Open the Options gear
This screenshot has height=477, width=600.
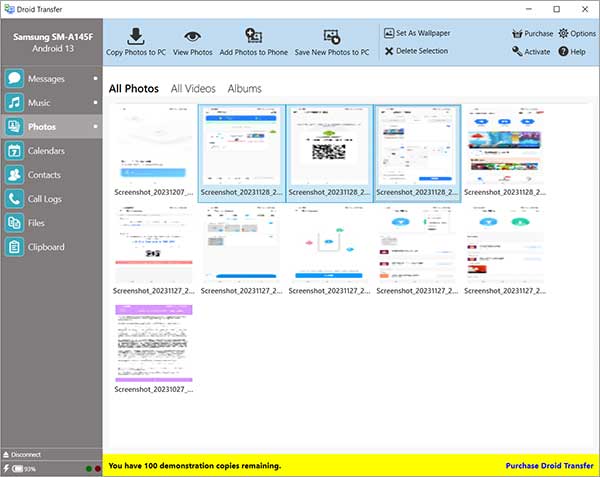pyautogui.click(x=563, y=33)
